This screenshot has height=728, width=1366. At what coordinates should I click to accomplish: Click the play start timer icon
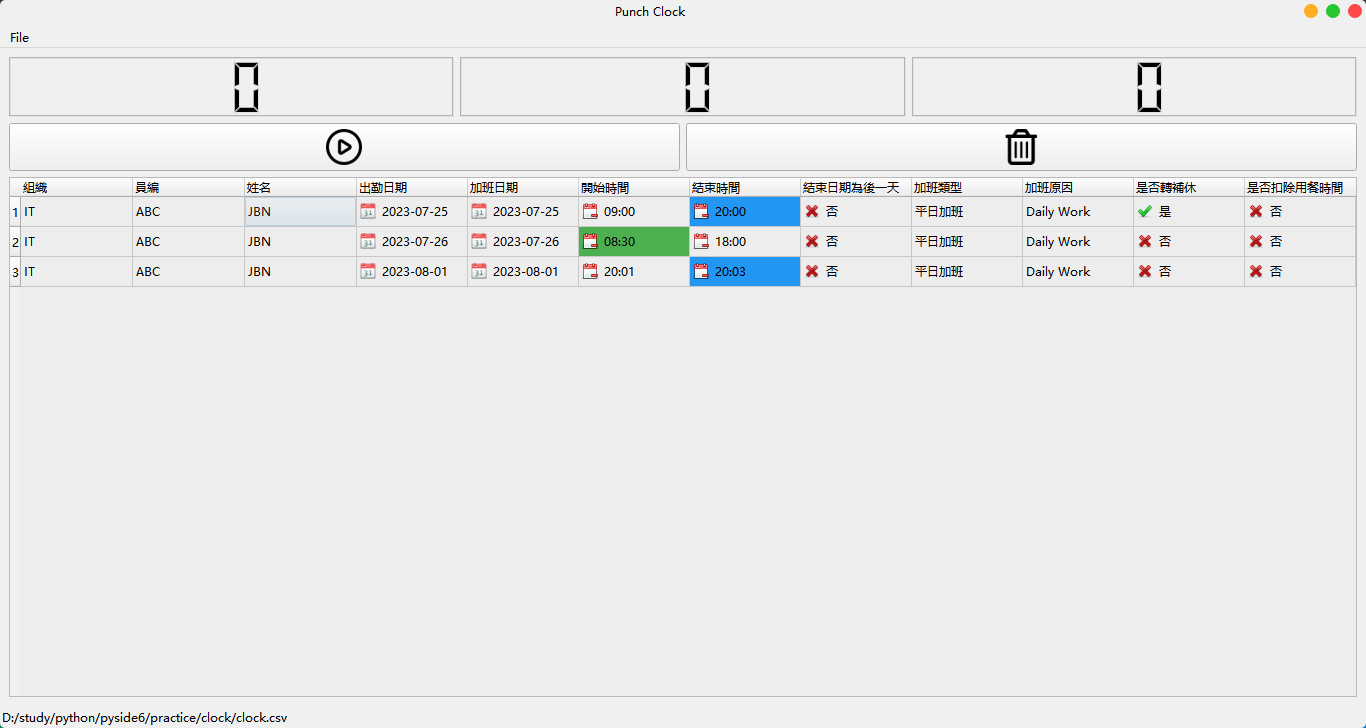click(x=343, y=147)
